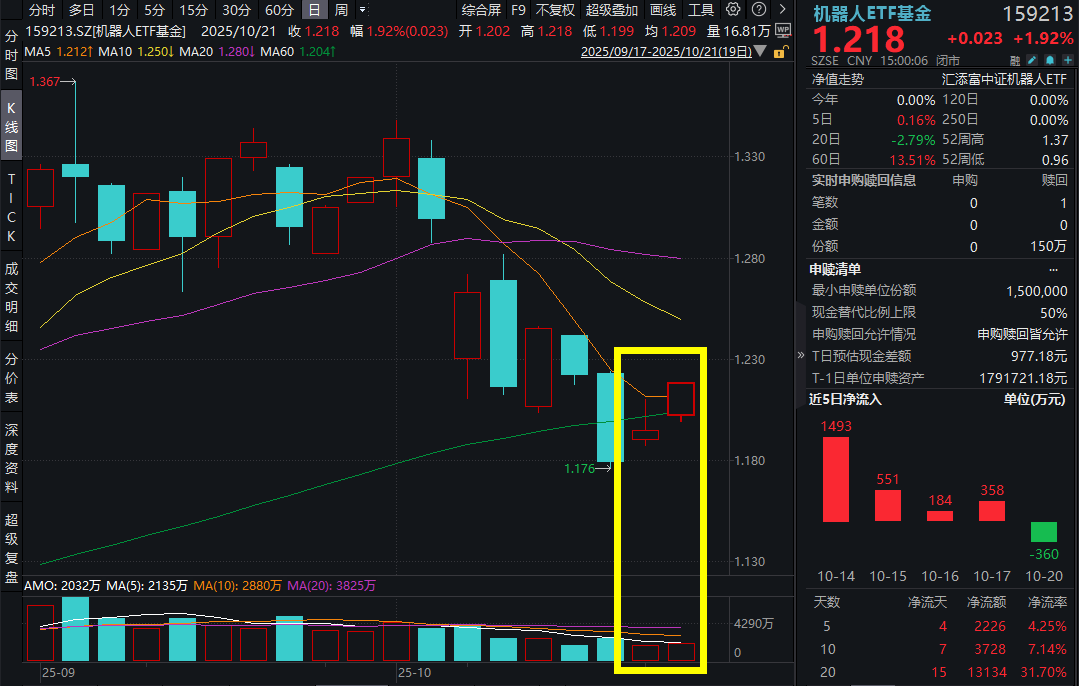
Task: Collapse the right panel with double chevron
Action: pos(800,355)
